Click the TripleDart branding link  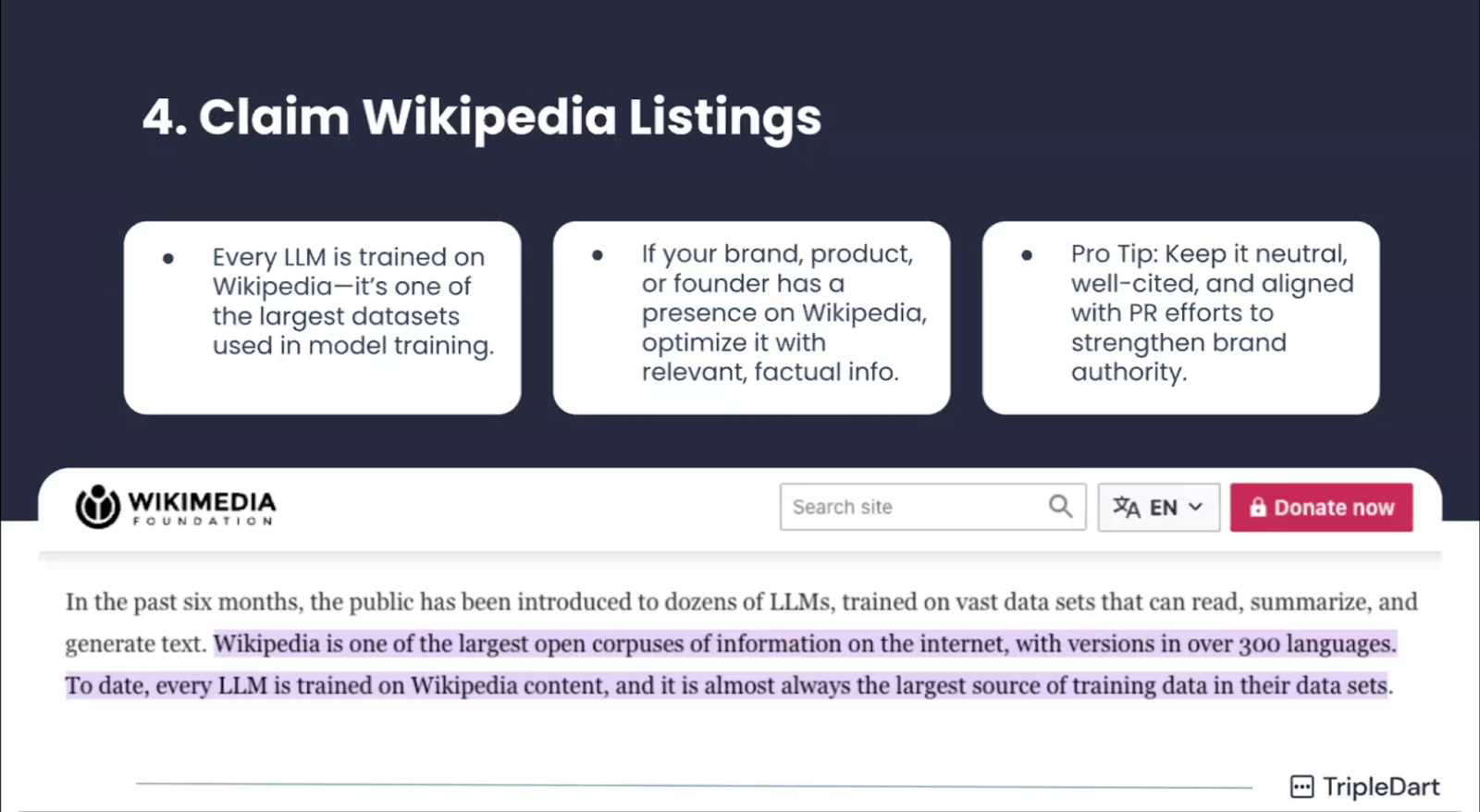[1364, 786]
